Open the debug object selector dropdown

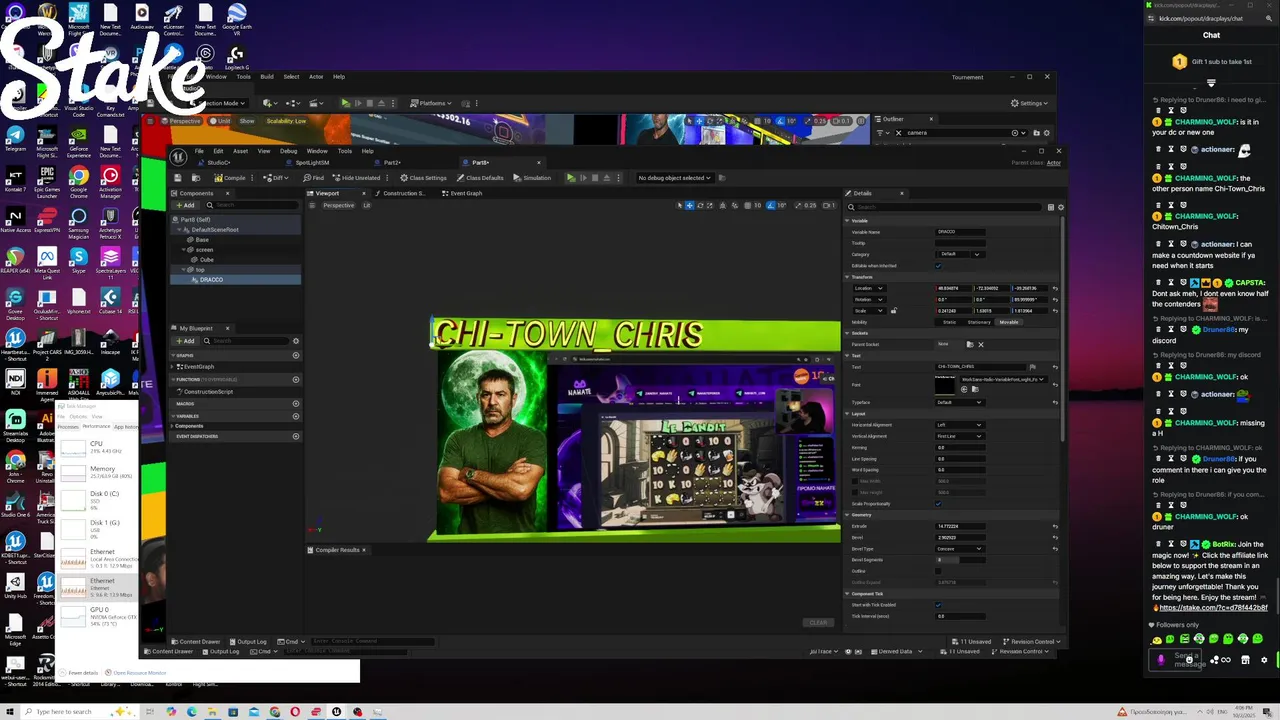(675, 178)
